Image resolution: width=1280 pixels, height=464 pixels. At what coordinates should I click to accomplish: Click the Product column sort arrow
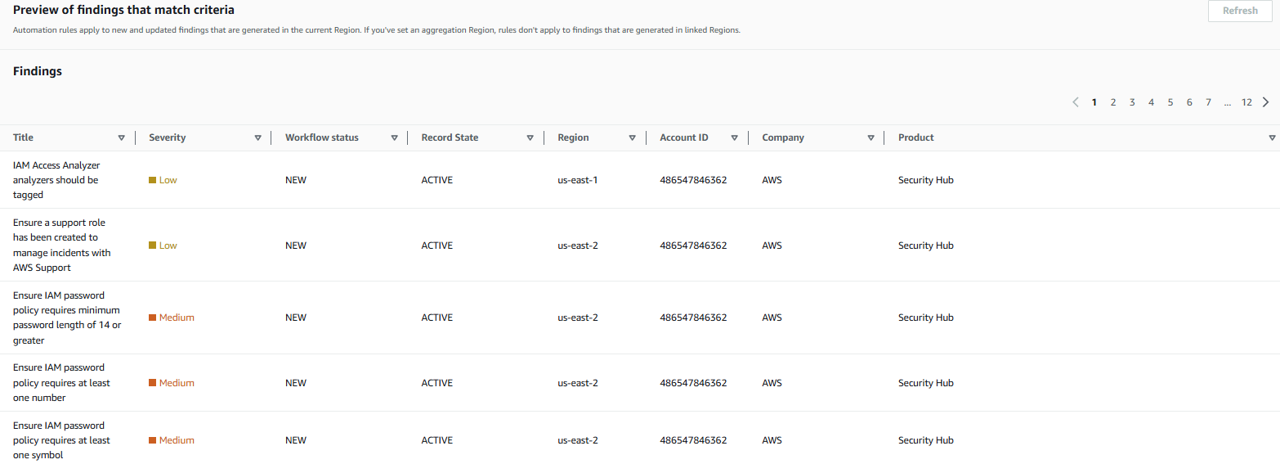[1272, 138]
